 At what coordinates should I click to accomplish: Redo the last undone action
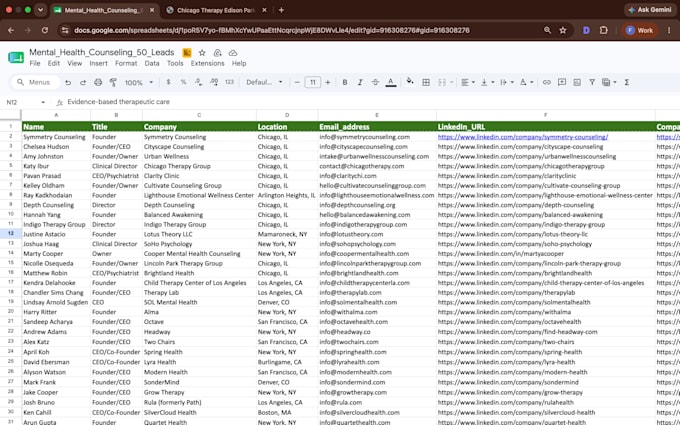[x=83, y=82]
